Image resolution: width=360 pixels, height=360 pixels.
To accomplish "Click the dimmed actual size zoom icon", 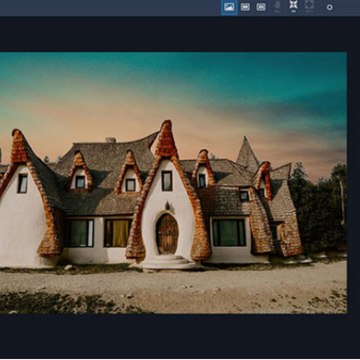I will click(x=309, y=6).
